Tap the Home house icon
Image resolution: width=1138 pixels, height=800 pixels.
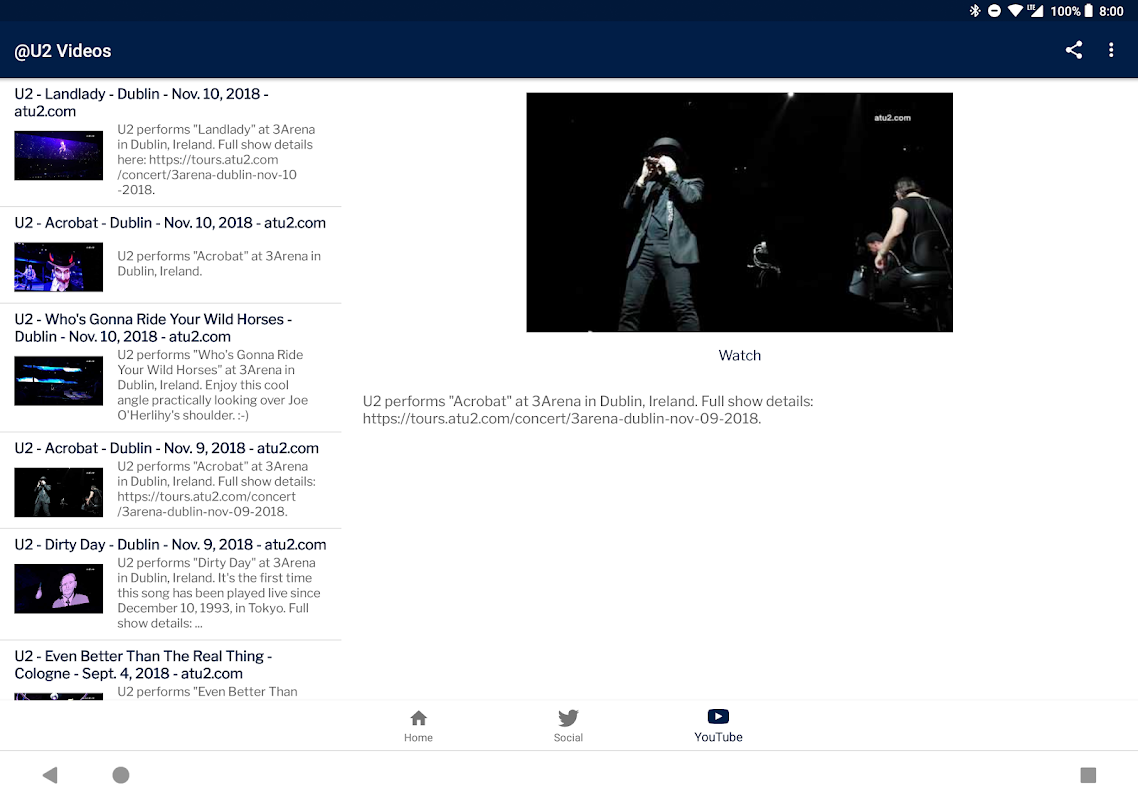tap(418, 718)
